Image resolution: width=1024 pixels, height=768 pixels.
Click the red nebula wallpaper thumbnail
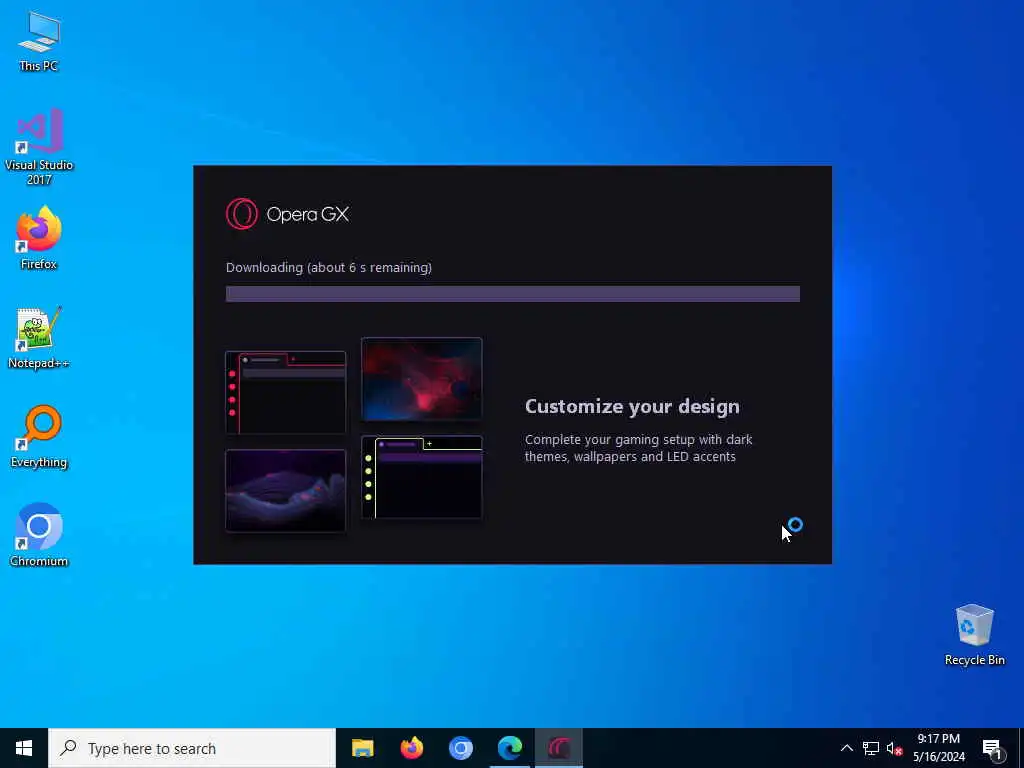422,379
